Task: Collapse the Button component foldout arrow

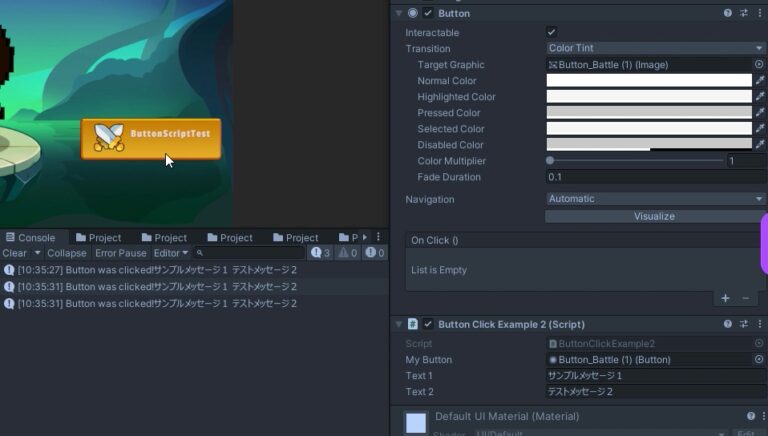Action: pyautogui.click(x=399, y=13)
